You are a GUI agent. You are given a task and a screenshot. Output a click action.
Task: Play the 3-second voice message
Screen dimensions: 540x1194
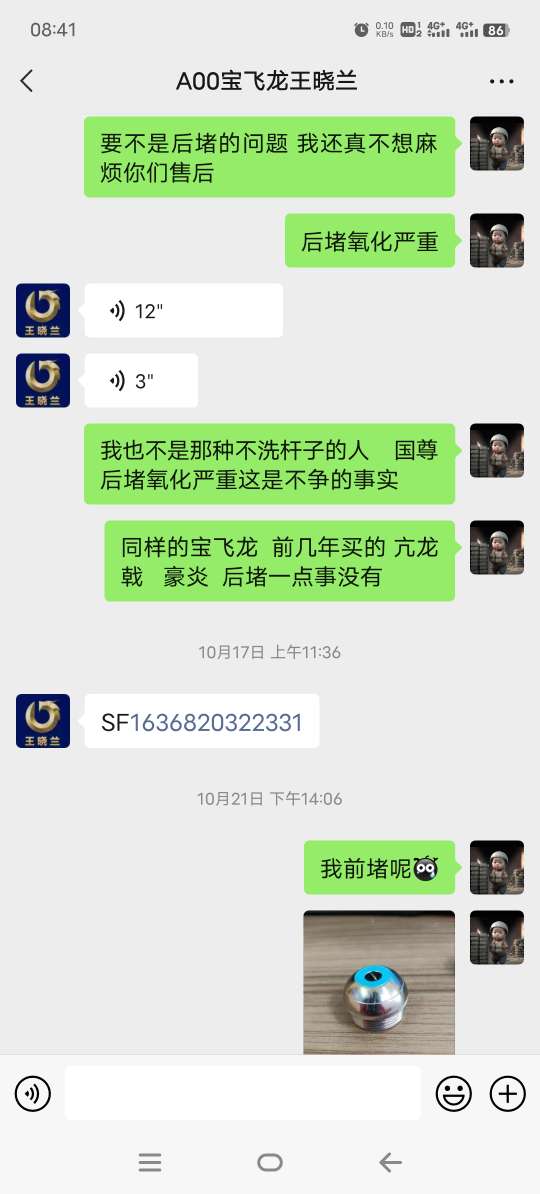pyautogui.click(x=141, y=381)
